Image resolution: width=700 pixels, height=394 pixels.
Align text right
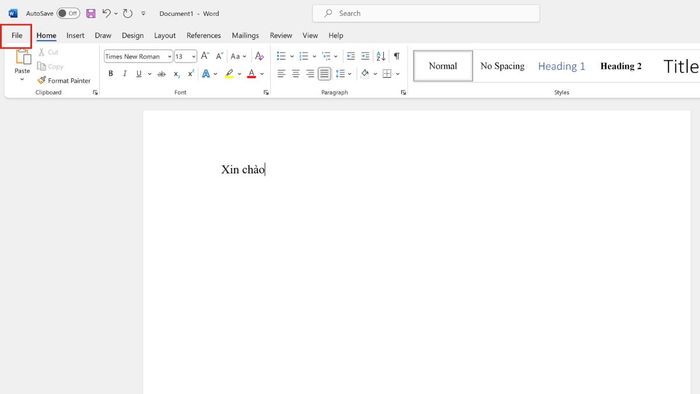pos(310,74)
